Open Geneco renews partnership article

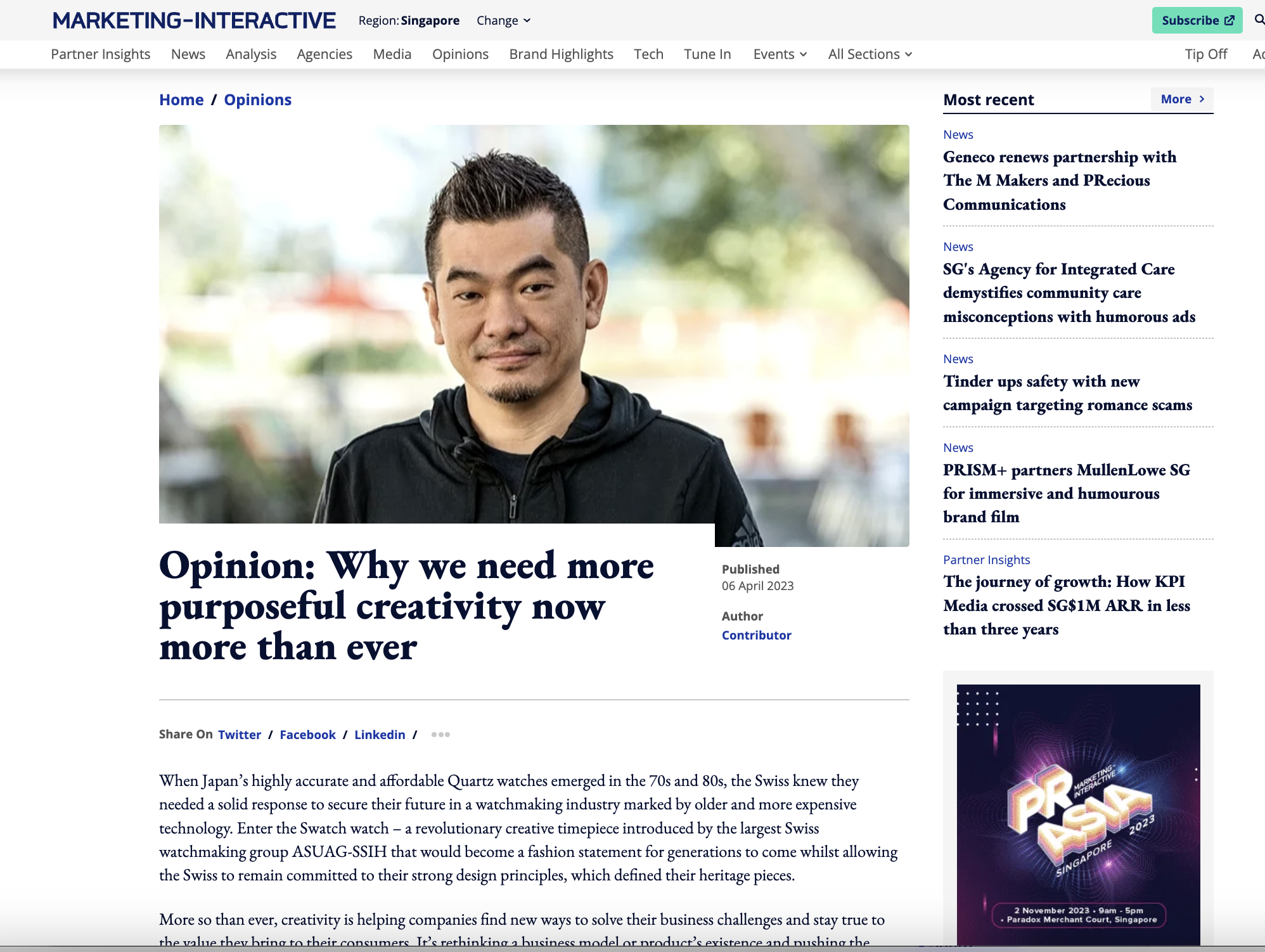(x=1060, y=181)
